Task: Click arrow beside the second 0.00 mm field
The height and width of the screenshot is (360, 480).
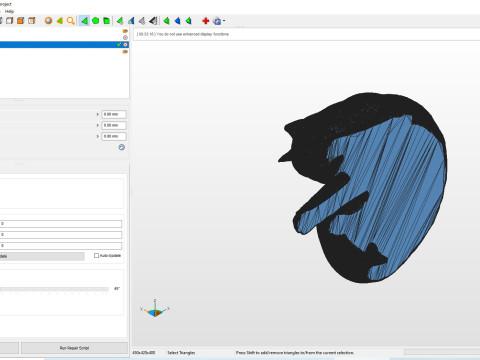Action: point(98,125)
